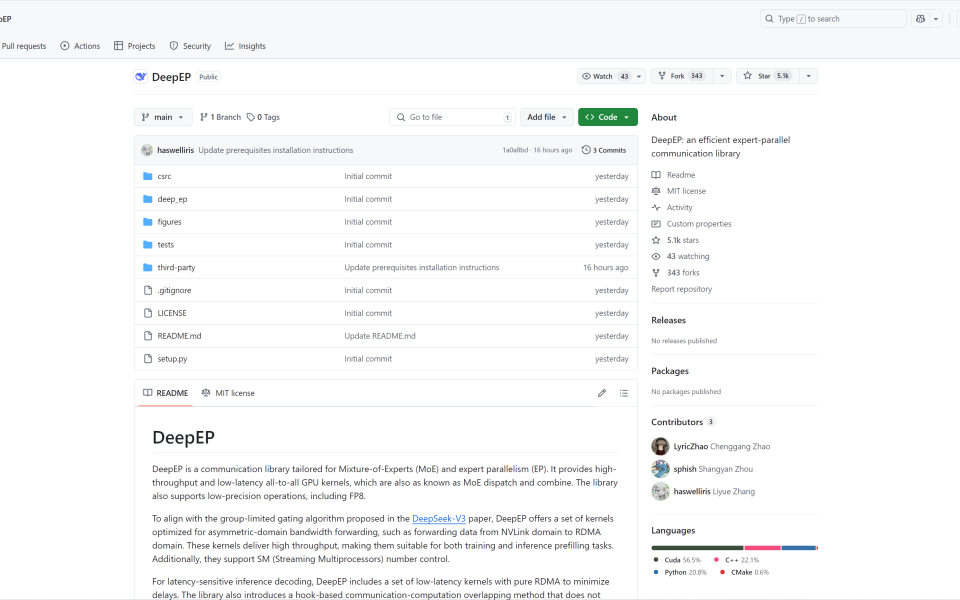Image resolution: width=960 pixels, height=600 pixels.
Task: View the 3 Commits history
Action: coord(604,150)
